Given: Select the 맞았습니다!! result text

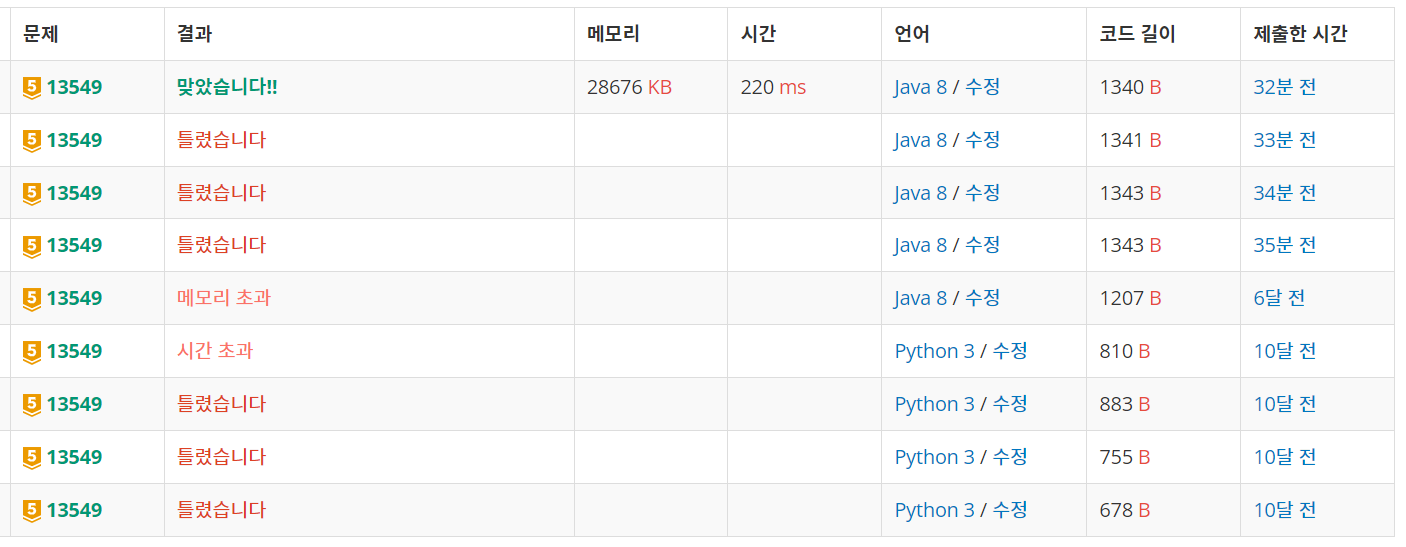Looking at the screenshot, I should pos(227,87).
